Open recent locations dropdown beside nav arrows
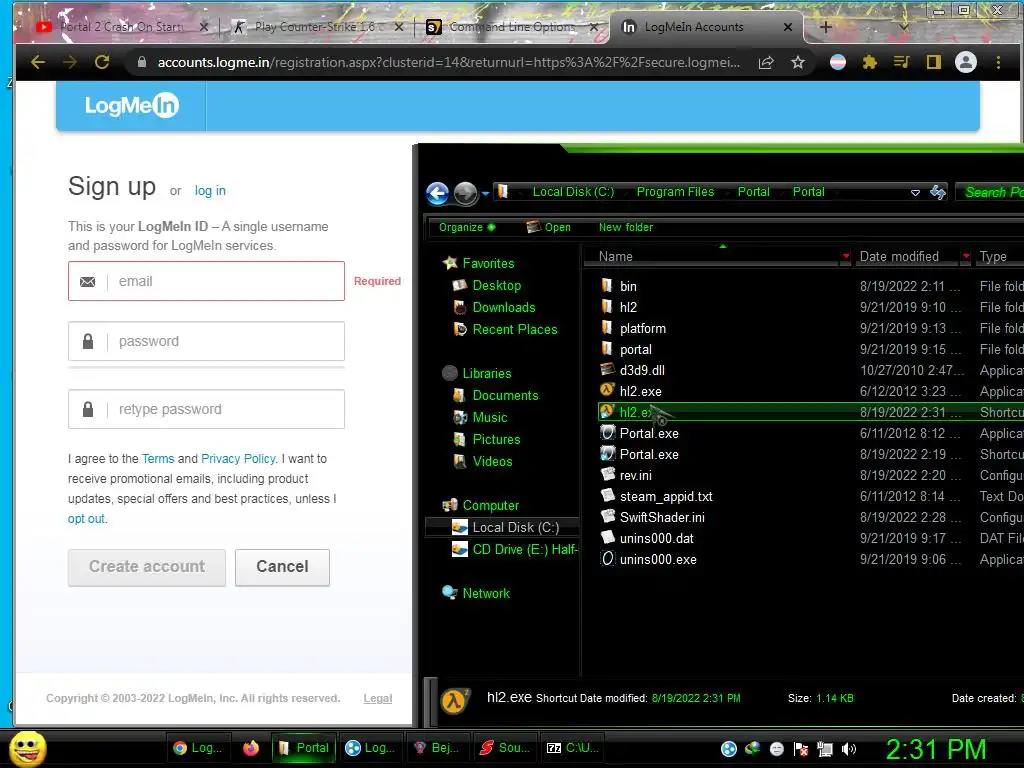This screenshot has height=768, width=1024. [x=485, y=194]
